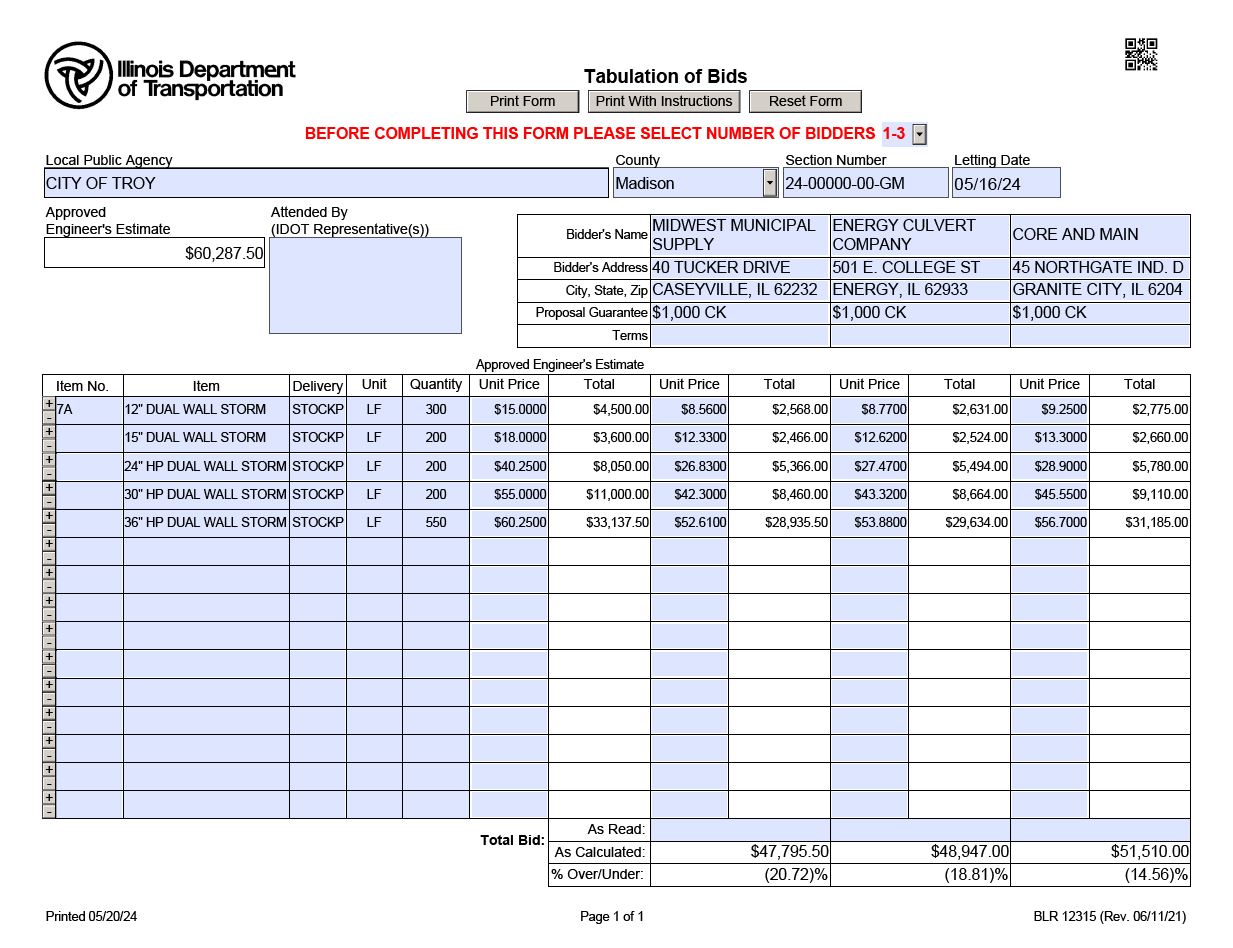
Task: Click the plus icon on the 7A item row
Action: 49,403
